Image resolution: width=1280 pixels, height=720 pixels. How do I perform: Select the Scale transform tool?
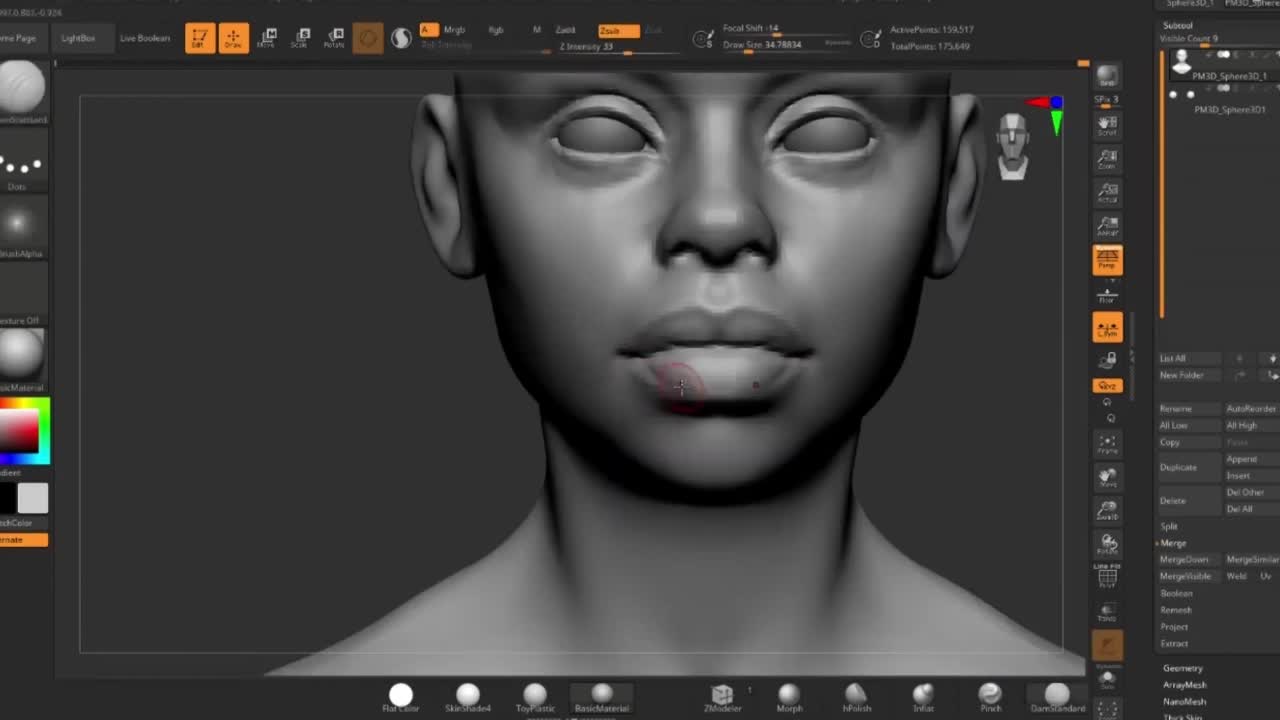click(x=300, y=38)
